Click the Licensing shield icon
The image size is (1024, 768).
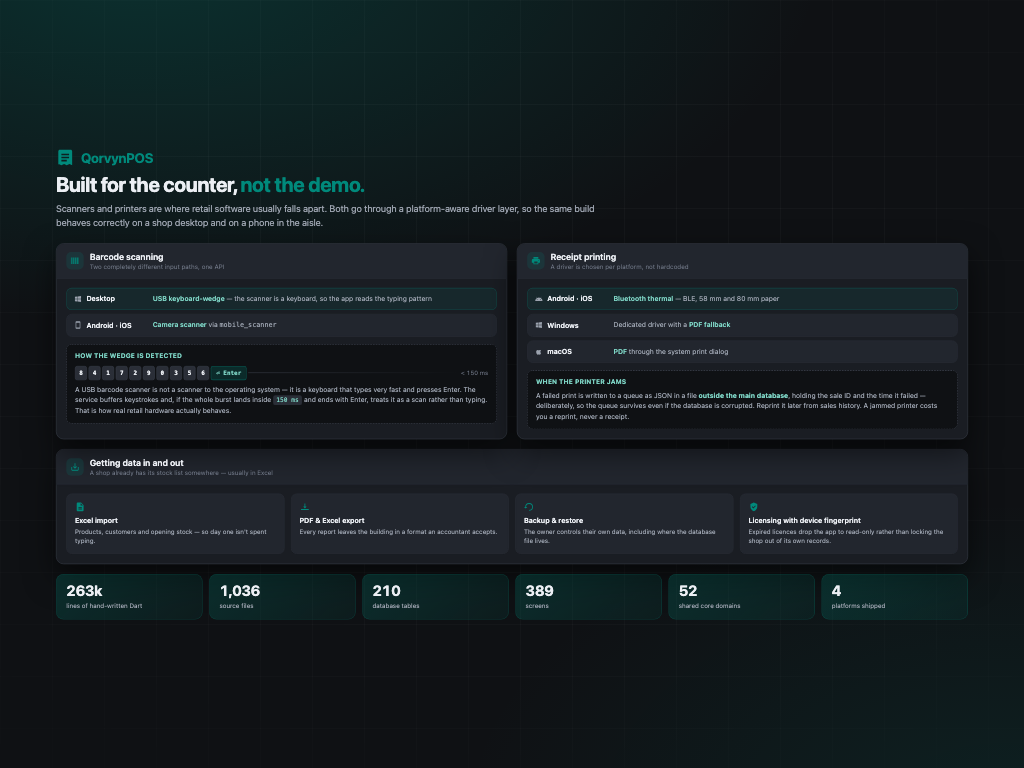754,507
